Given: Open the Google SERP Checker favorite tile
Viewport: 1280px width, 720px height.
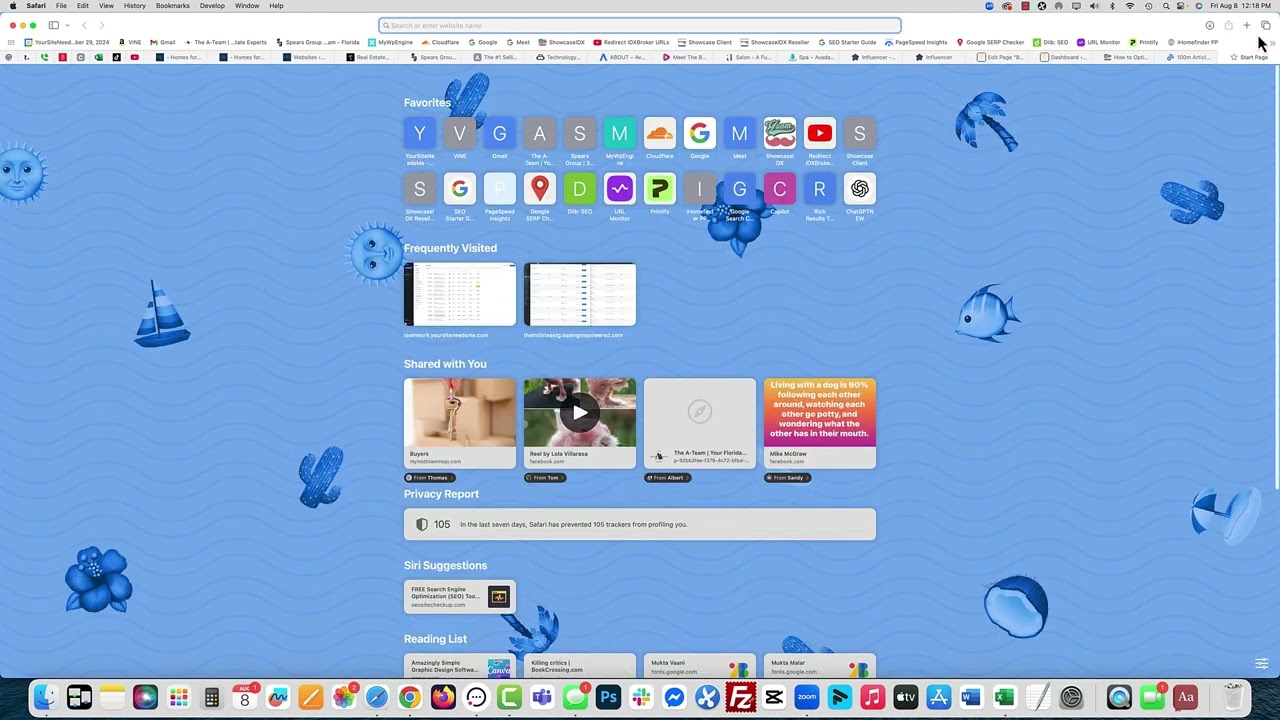Looking at the screenshot, I should (x=539, y=189).
